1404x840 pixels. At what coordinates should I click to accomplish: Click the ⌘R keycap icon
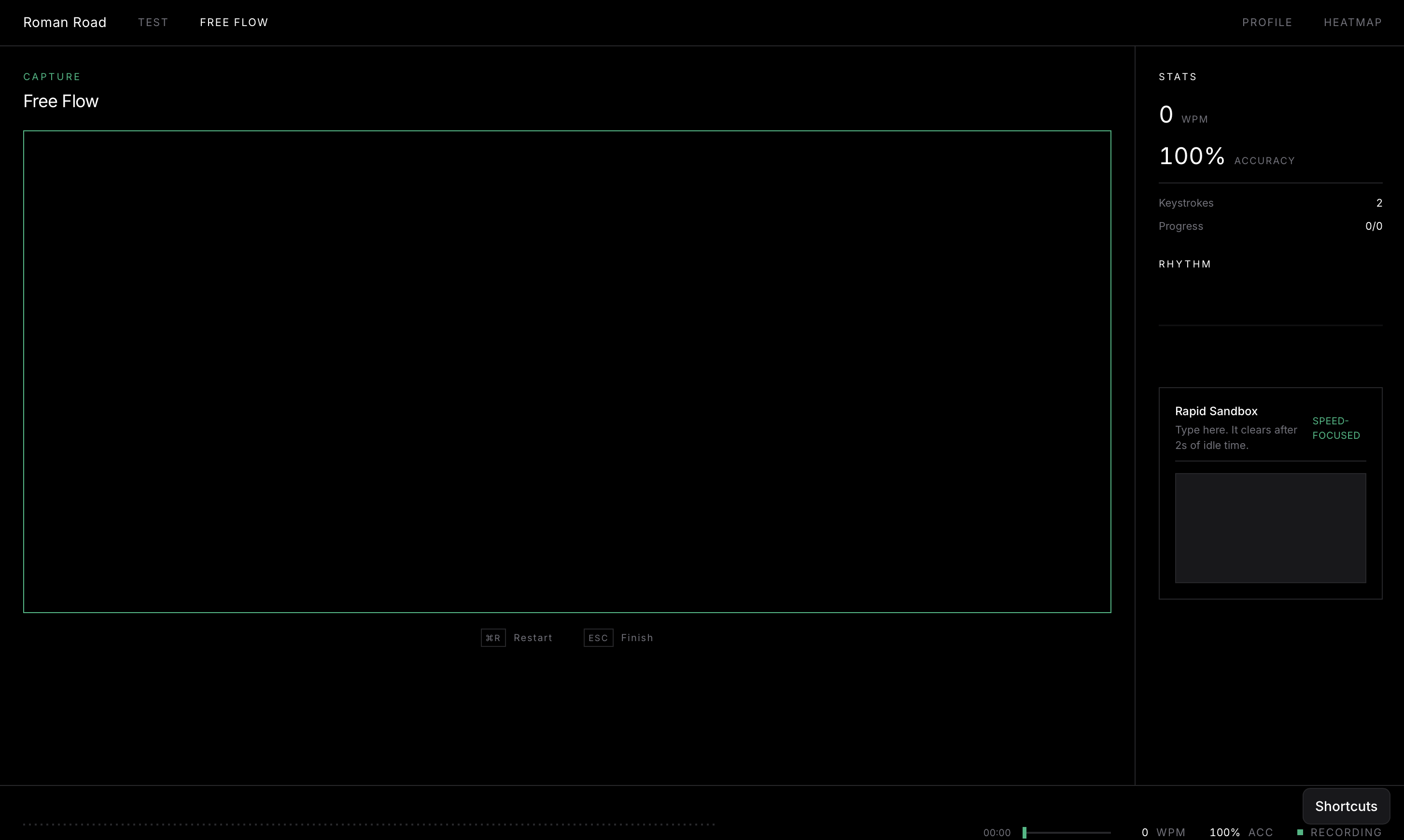(492, 638)
